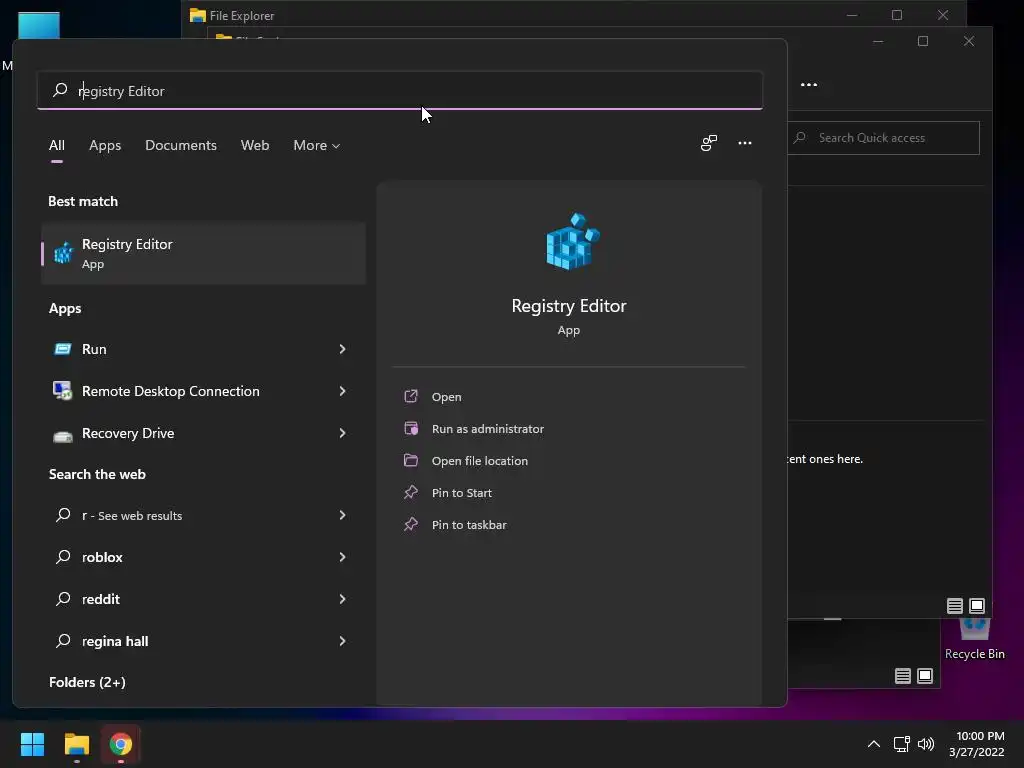This screenshot has width=1024, height=768.
Task: Click the Registry Editor search input field
Action: 400,91
